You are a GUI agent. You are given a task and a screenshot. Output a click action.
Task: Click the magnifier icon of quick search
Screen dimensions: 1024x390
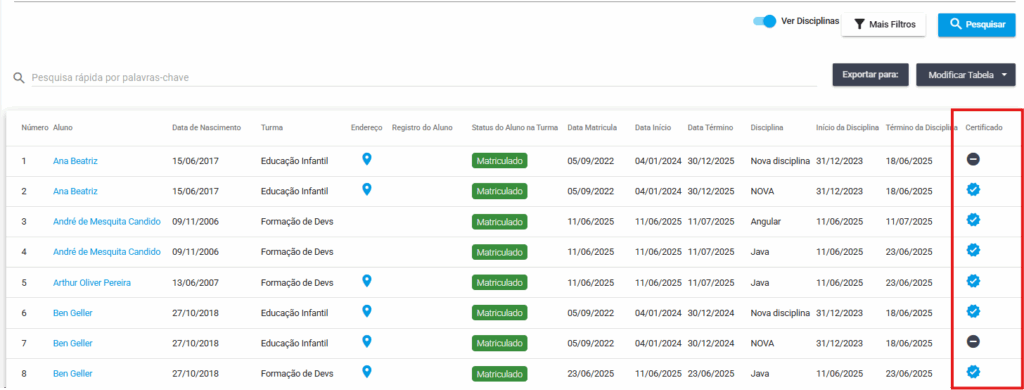(20, 78)
